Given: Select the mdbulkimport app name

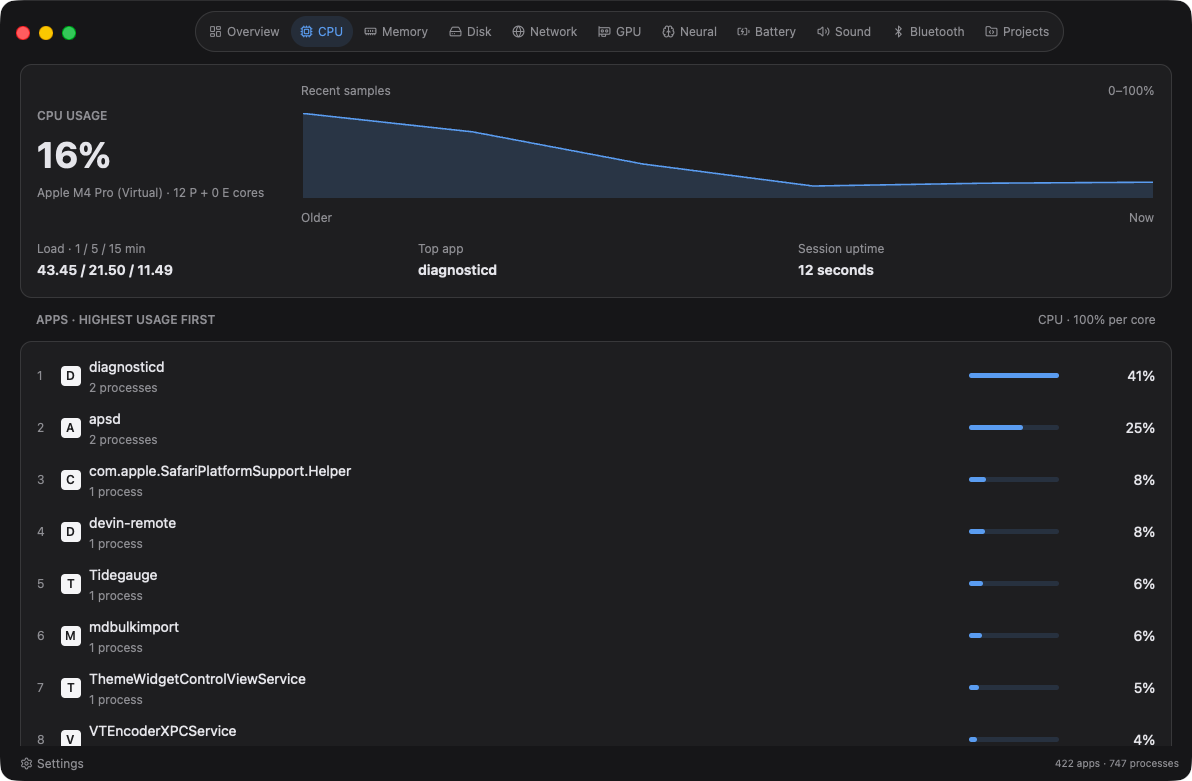Looking at the screenshot, I should pyautogui.click(x=134, y=627).
